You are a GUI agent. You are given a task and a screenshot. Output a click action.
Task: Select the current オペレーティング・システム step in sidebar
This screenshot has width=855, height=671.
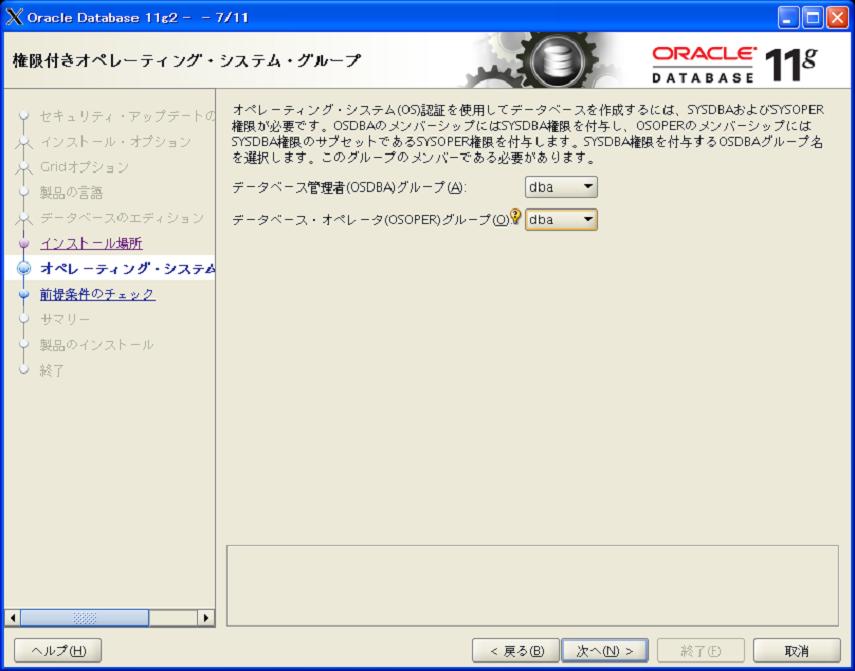pyautogui.click(x=127, y=268)
